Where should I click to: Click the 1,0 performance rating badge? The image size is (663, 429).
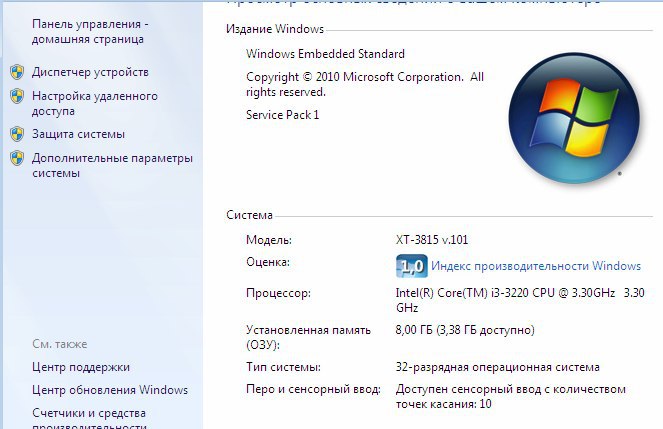(411, 266)
